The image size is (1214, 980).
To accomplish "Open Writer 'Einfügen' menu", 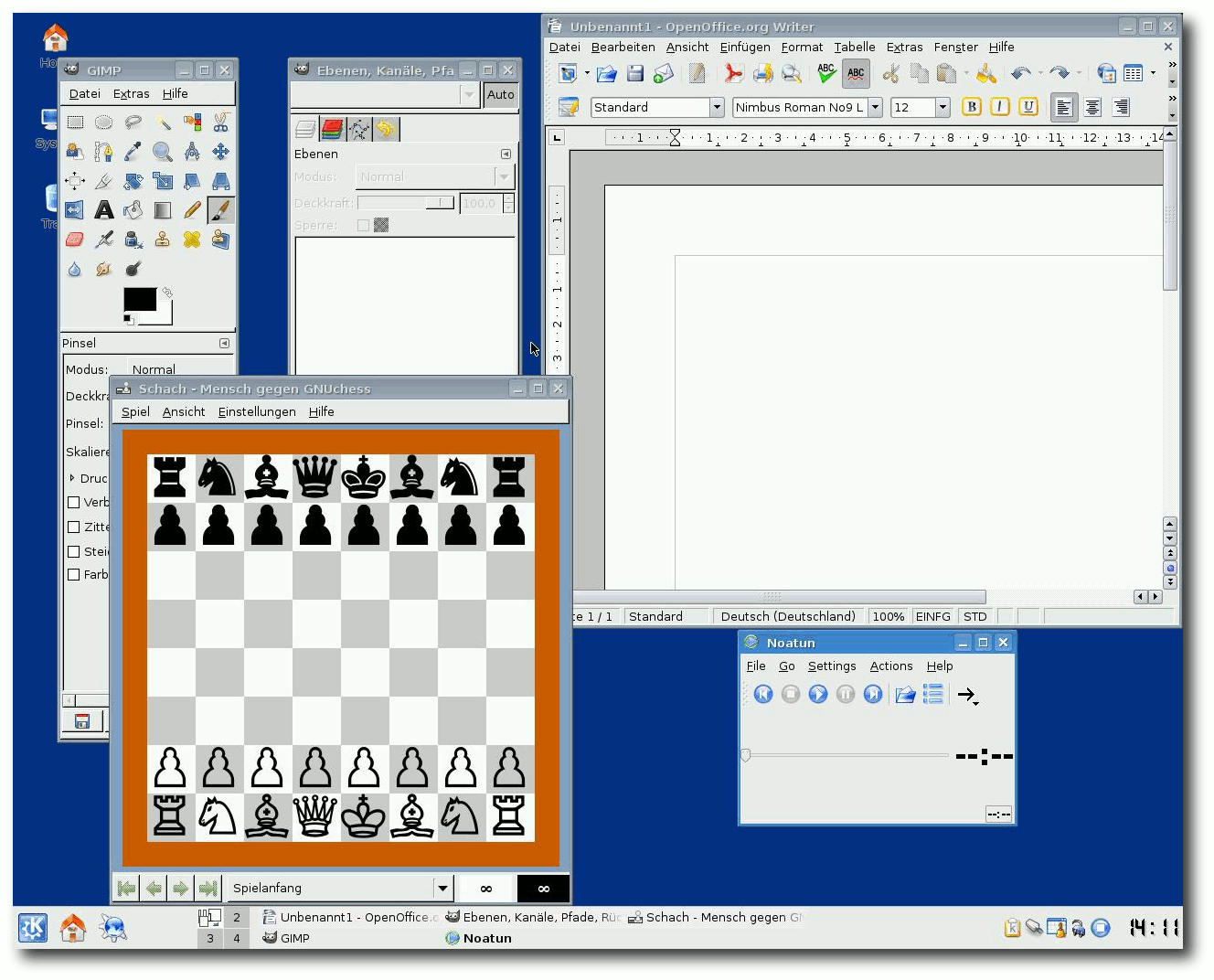I will (x=745, y=47).
